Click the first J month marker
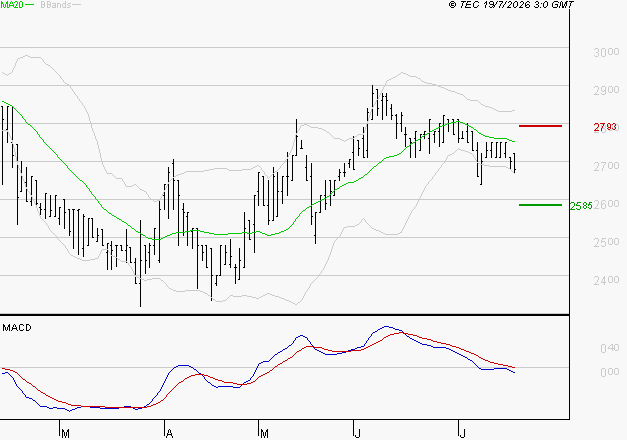 click(x=357, y=433)
